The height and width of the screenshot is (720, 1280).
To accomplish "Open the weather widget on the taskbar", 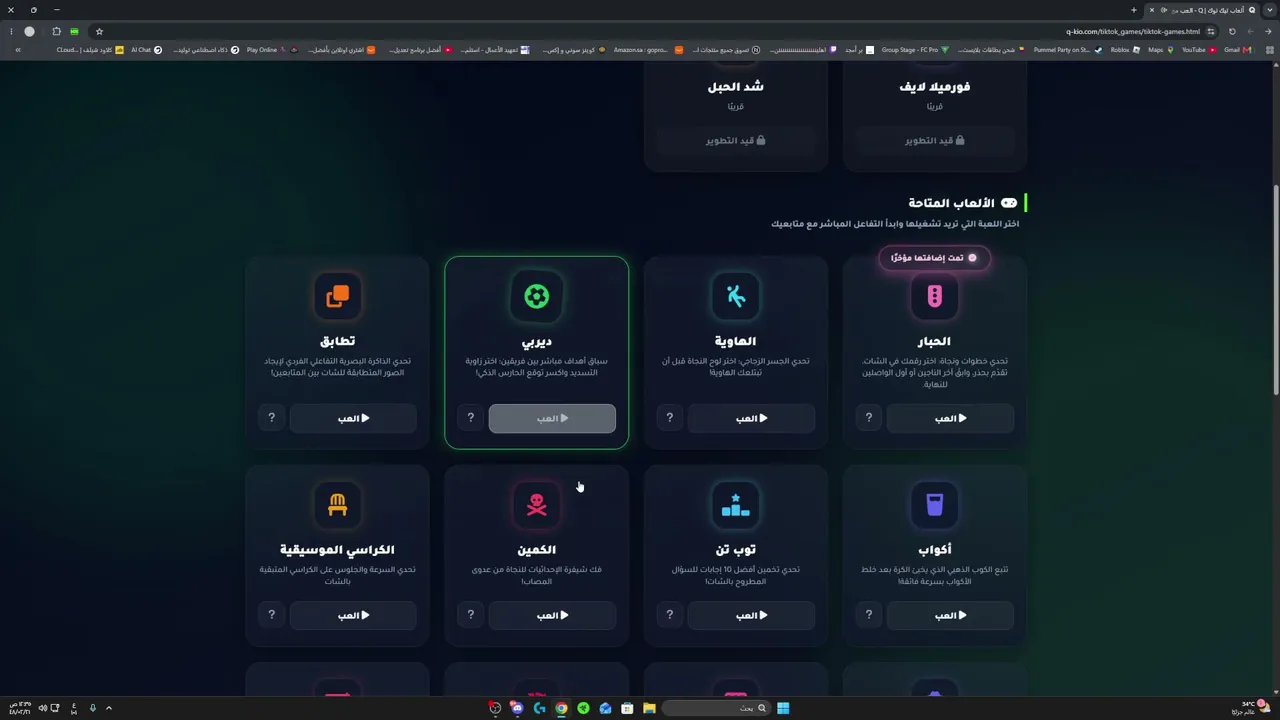I will [1250, 708].
